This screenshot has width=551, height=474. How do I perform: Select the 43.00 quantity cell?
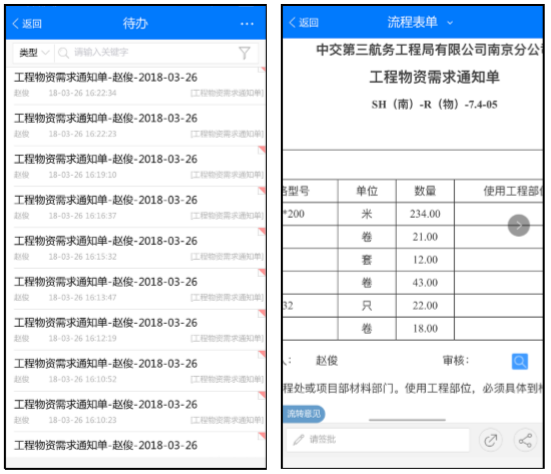click(x=425, y=283)
